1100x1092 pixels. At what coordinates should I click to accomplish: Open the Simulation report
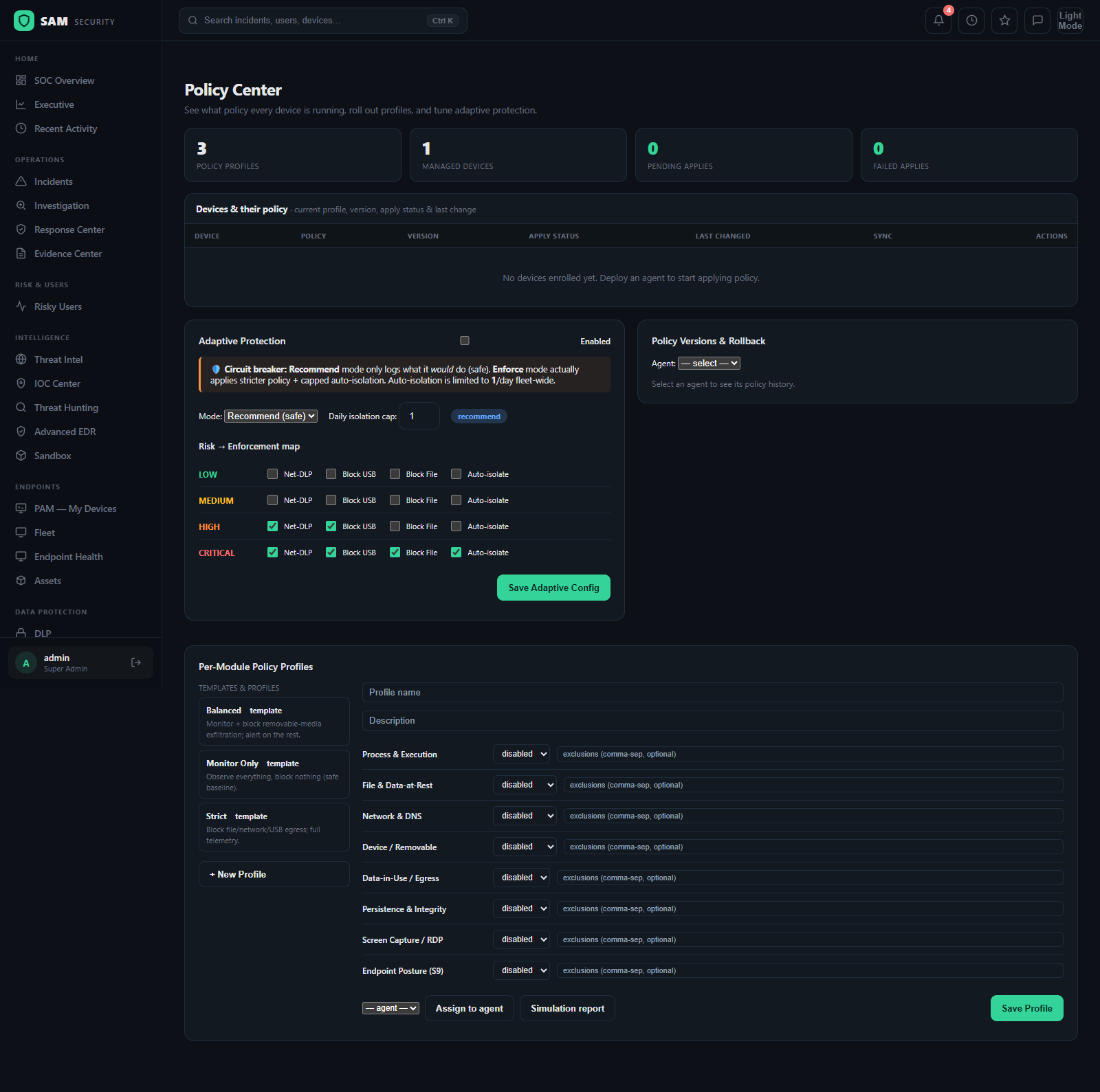tap(567, 1008)
